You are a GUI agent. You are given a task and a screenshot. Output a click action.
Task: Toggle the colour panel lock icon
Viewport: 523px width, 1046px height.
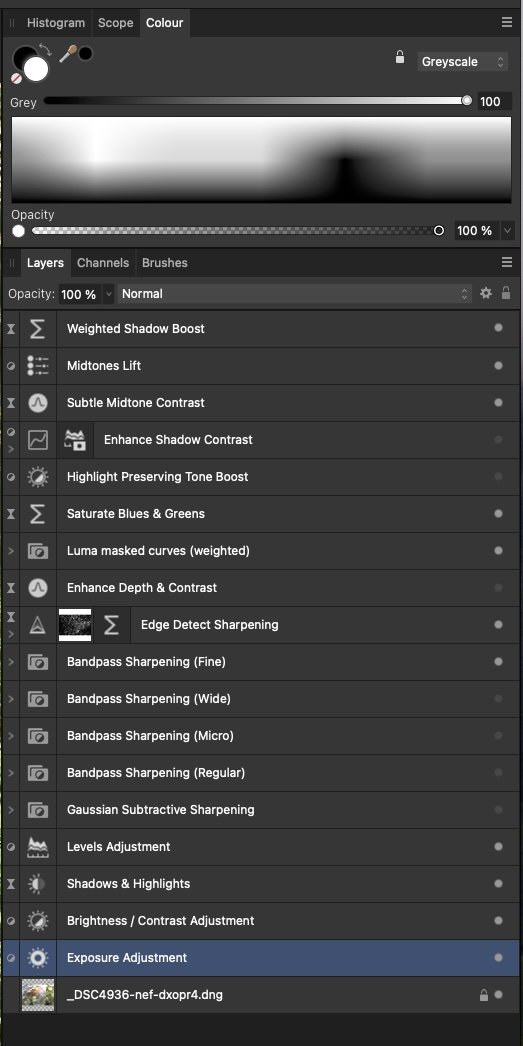click(400, 57)
